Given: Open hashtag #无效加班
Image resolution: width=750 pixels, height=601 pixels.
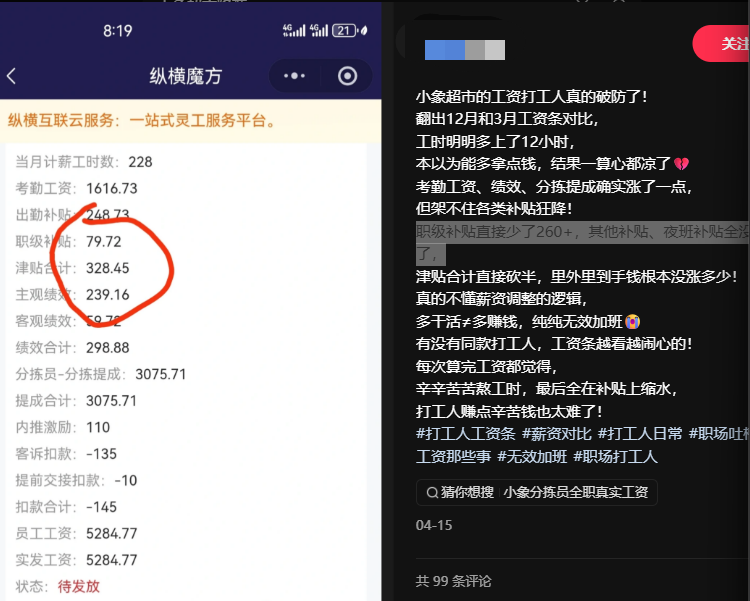Looking at the screenshot, I should coord(532,456).
